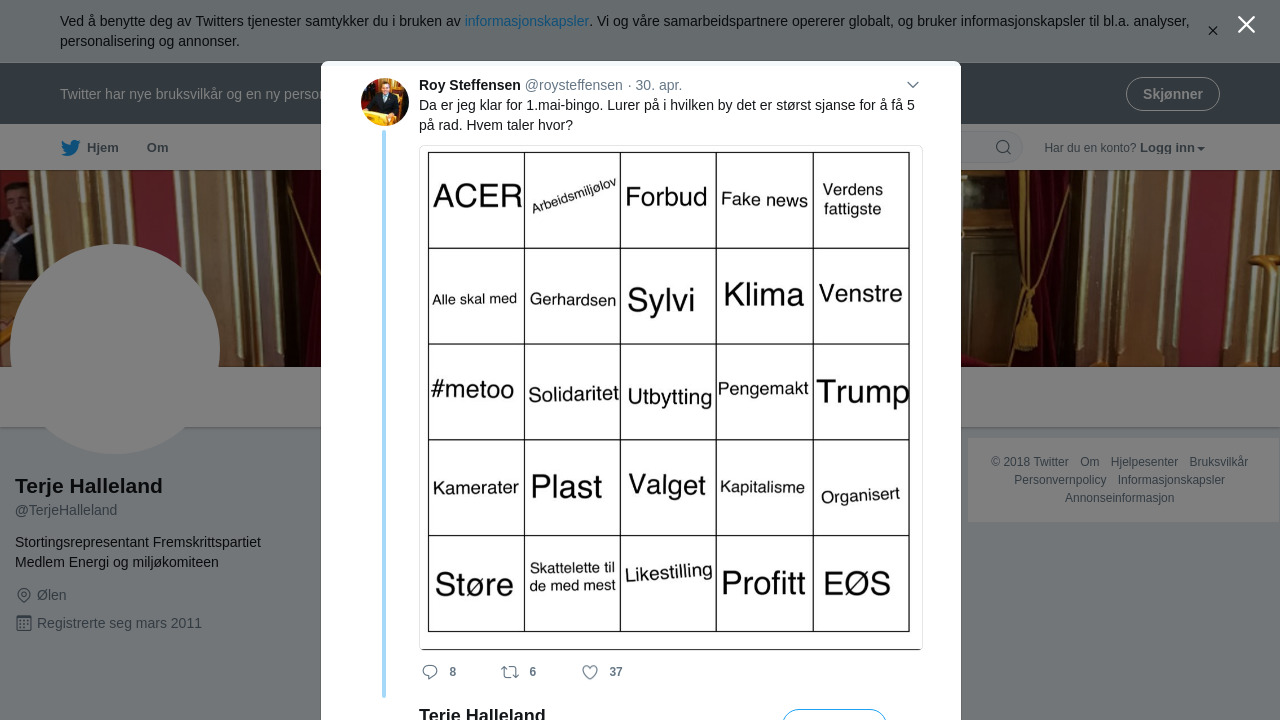Retweet Roy Steffensen's bingo tweet
Viewport: 1280px width, 720px height.
pos(510,672)
